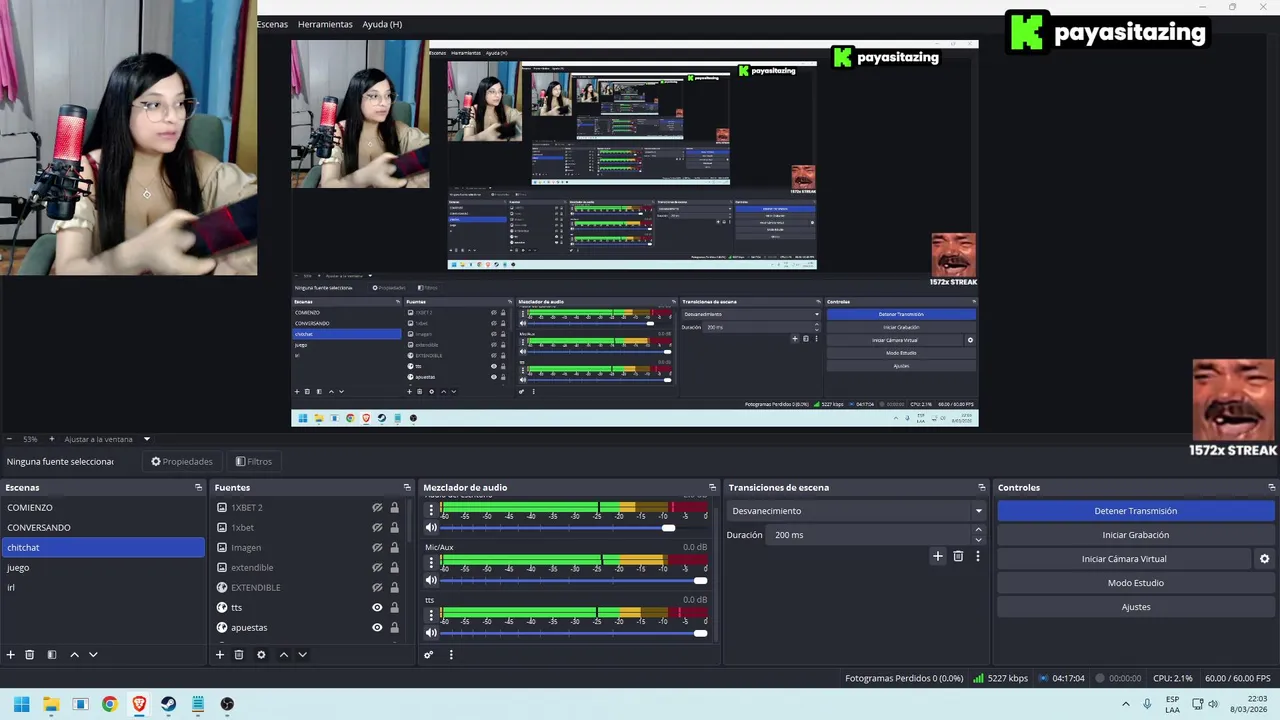
Task: Move scene up in Escenas list
Action: click(x=74, y=655)
